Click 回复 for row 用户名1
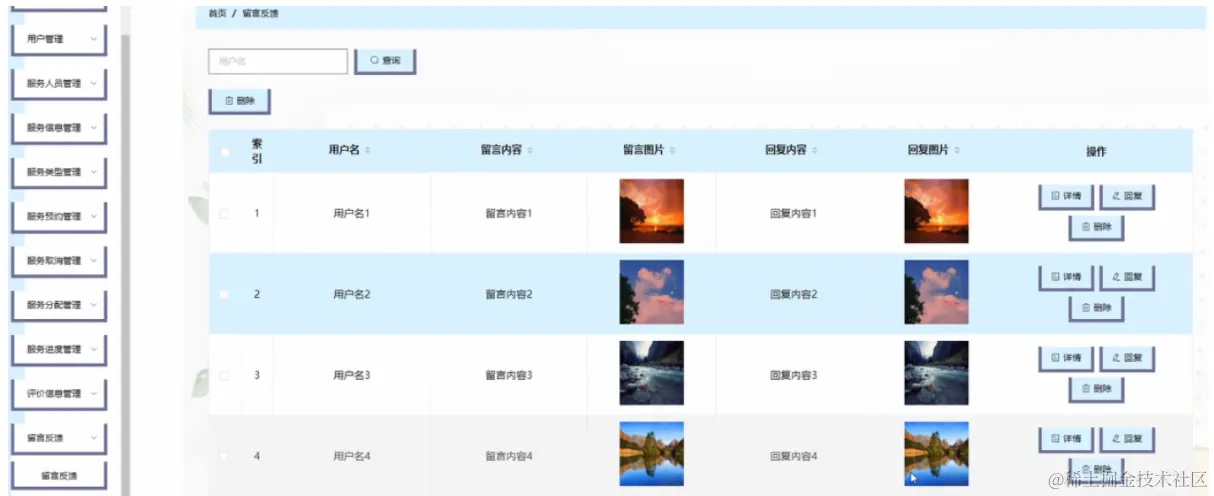Screen dimensions: 1214x496 point(1127,196)
